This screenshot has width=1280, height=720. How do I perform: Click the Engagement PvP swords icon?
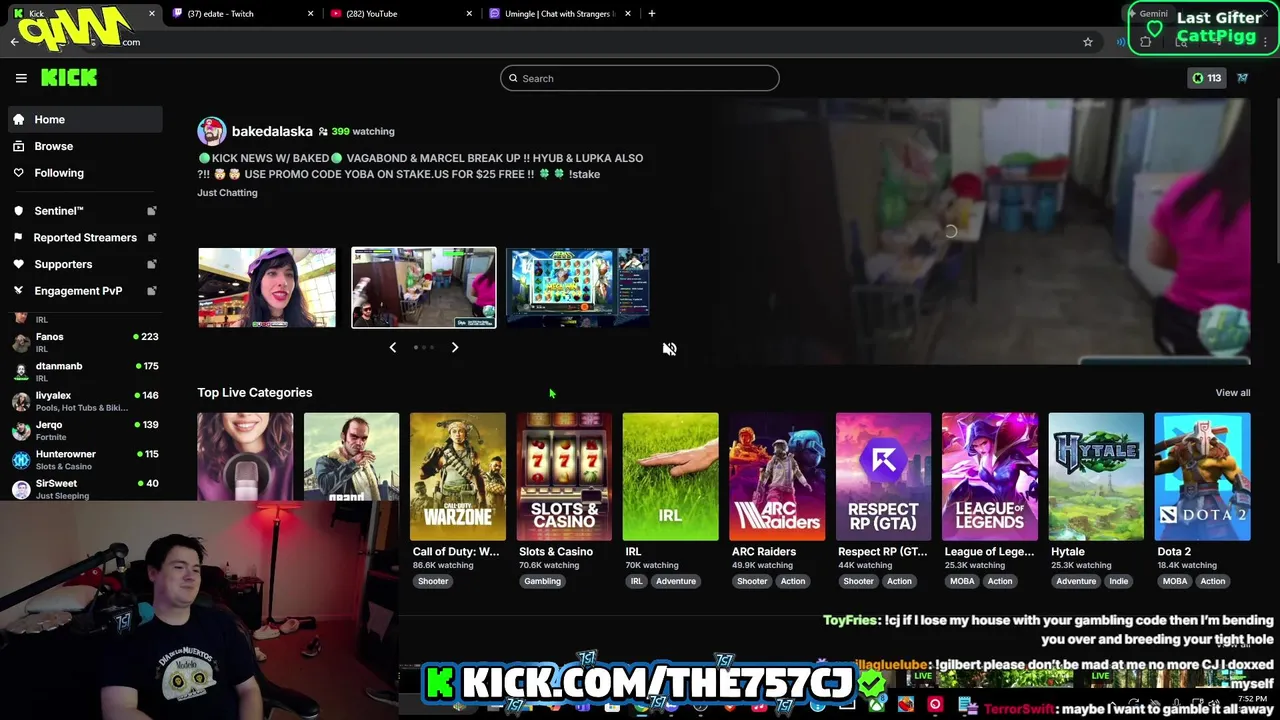point(19,291)
